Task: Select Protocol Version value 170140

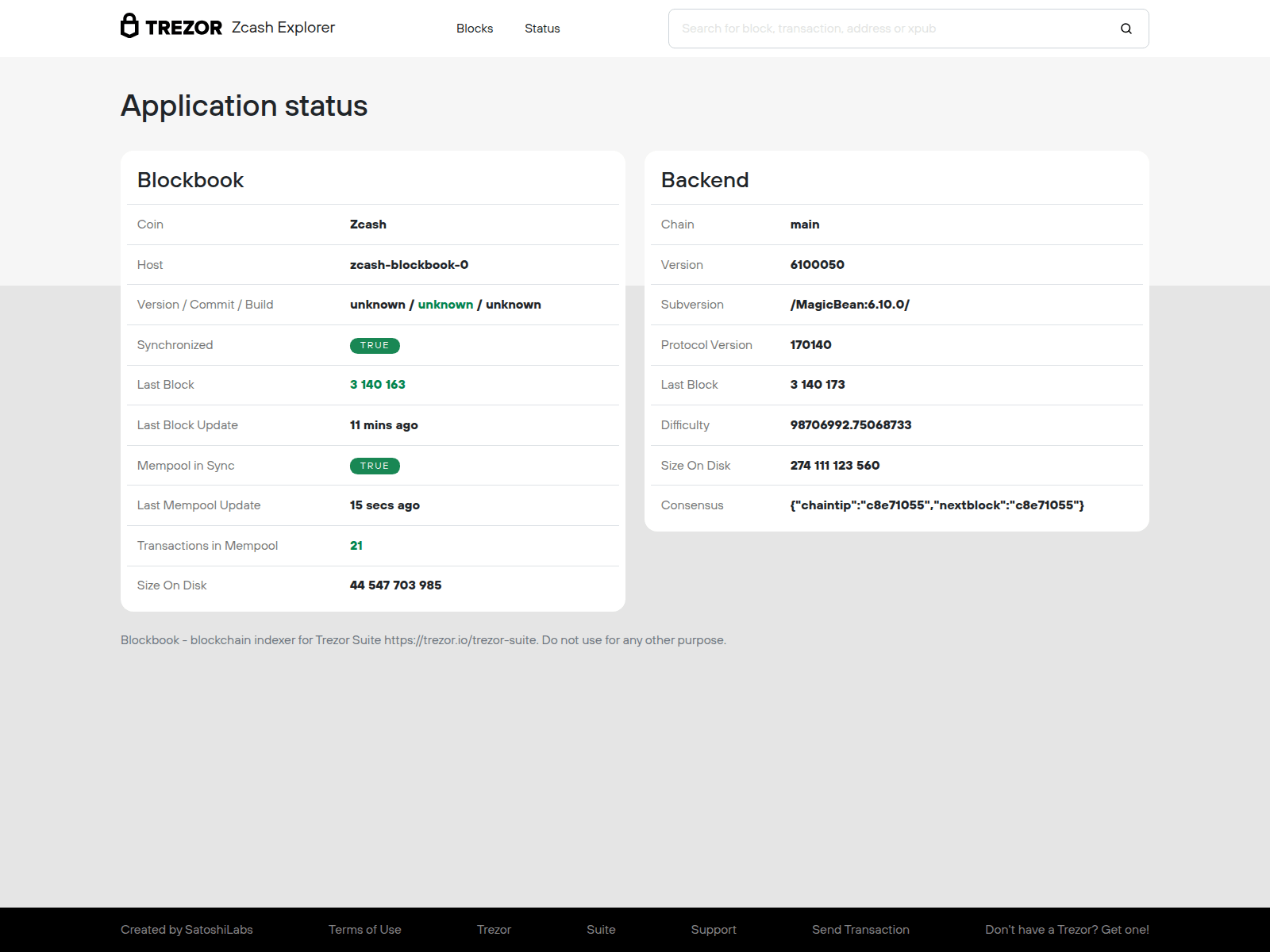Action: pos(811,345)
